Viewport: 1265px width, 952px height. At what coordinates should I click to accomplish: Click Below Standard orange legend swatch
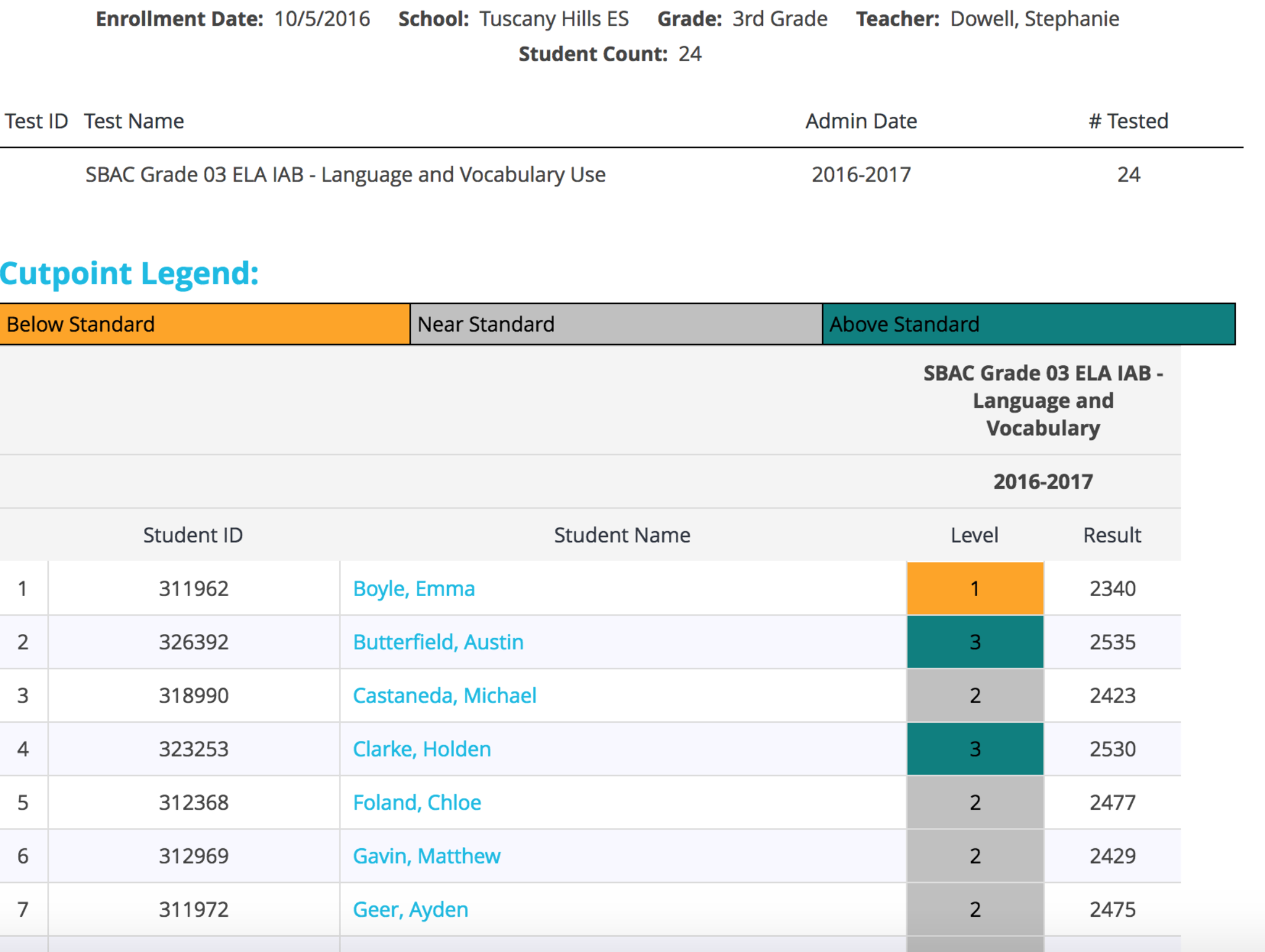click(204, 324)
